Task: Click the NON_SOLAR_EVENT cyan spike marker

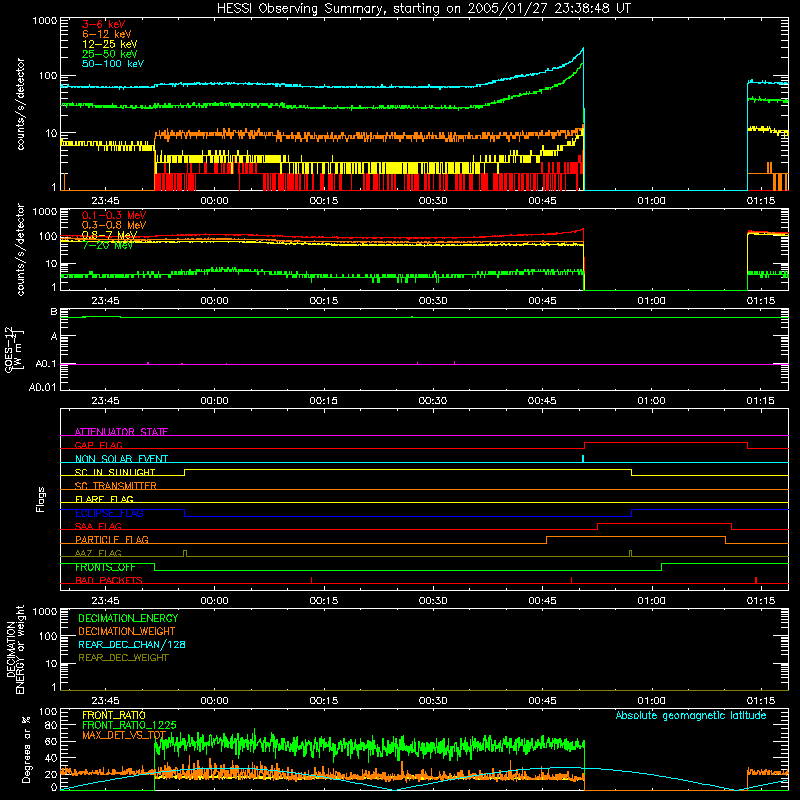Action: point(583,459)
